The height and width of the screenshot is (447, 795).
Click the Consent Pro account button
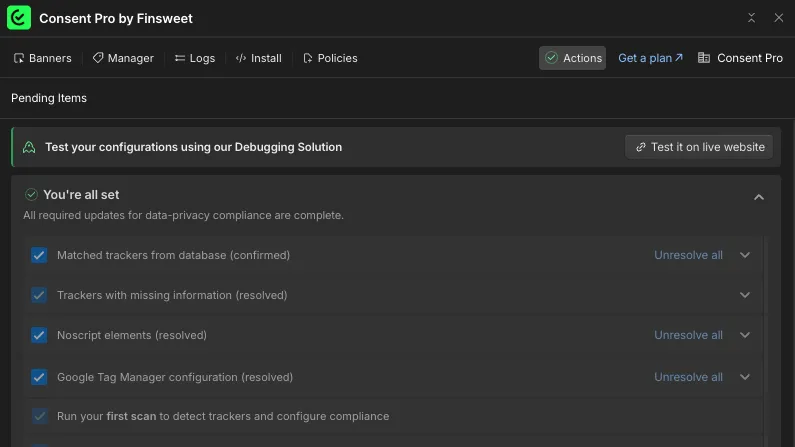pos(740,58)
